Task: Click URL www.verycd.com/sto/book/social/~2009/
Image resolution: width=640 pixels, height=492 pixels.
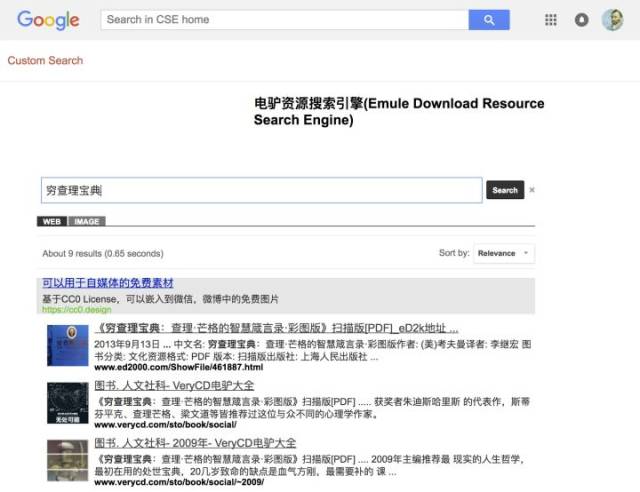Action: (179, 482)
